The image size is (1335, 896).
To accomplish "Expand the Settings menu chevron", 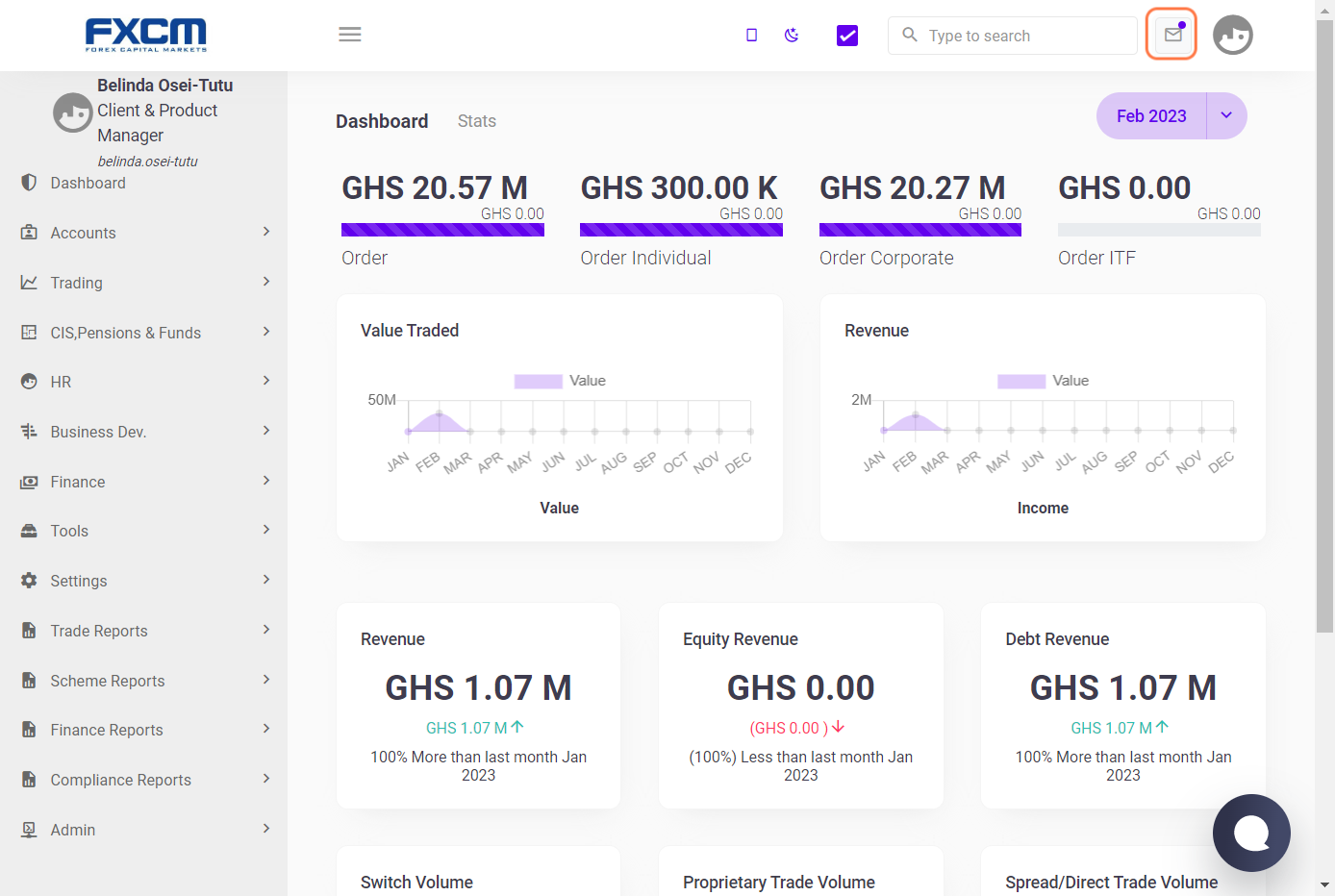I will [266, 580].
